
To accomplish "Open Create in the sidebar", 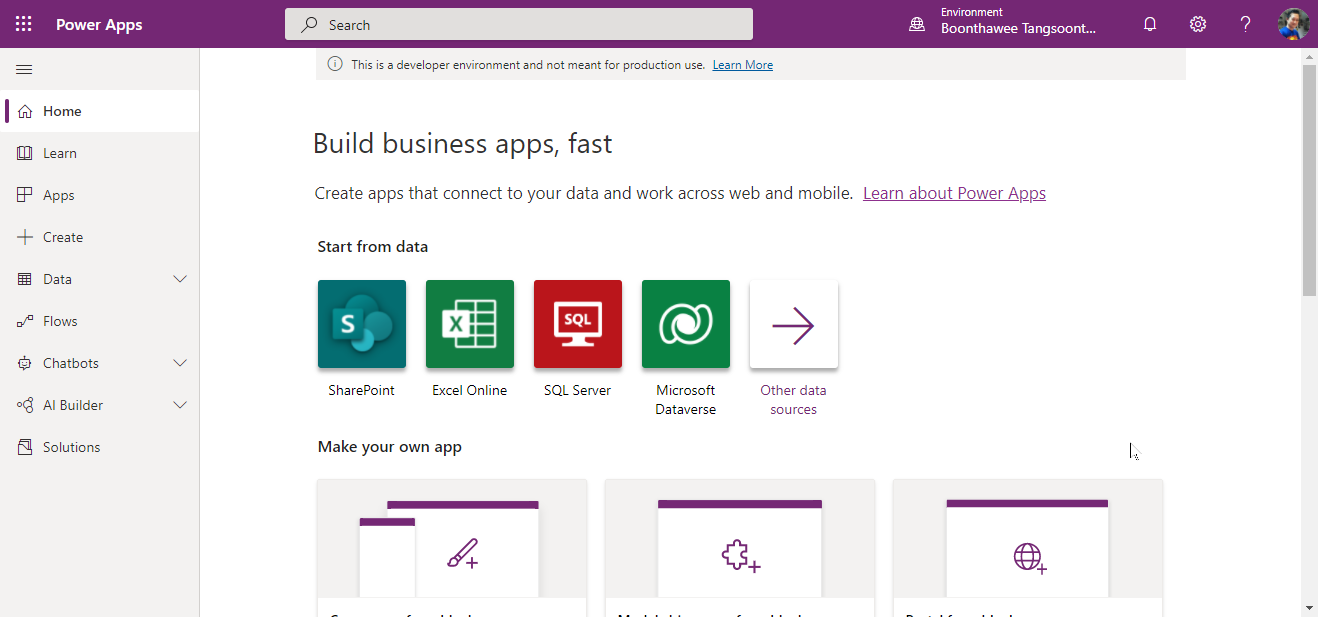I will click(100, 237).
